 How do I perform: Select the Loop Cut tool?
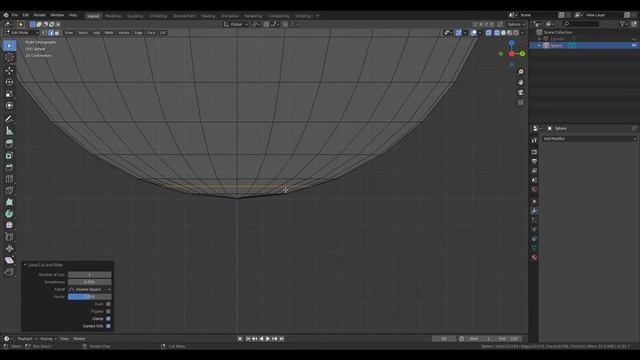click(x=9, y=179)
